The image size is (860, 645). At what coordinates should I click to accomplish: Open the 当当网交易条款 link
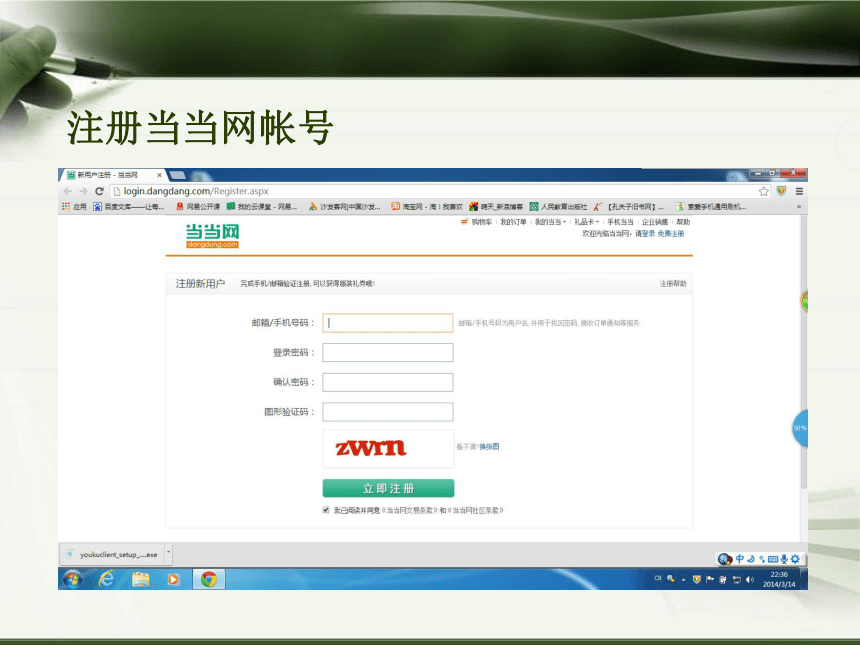point(409,510)
